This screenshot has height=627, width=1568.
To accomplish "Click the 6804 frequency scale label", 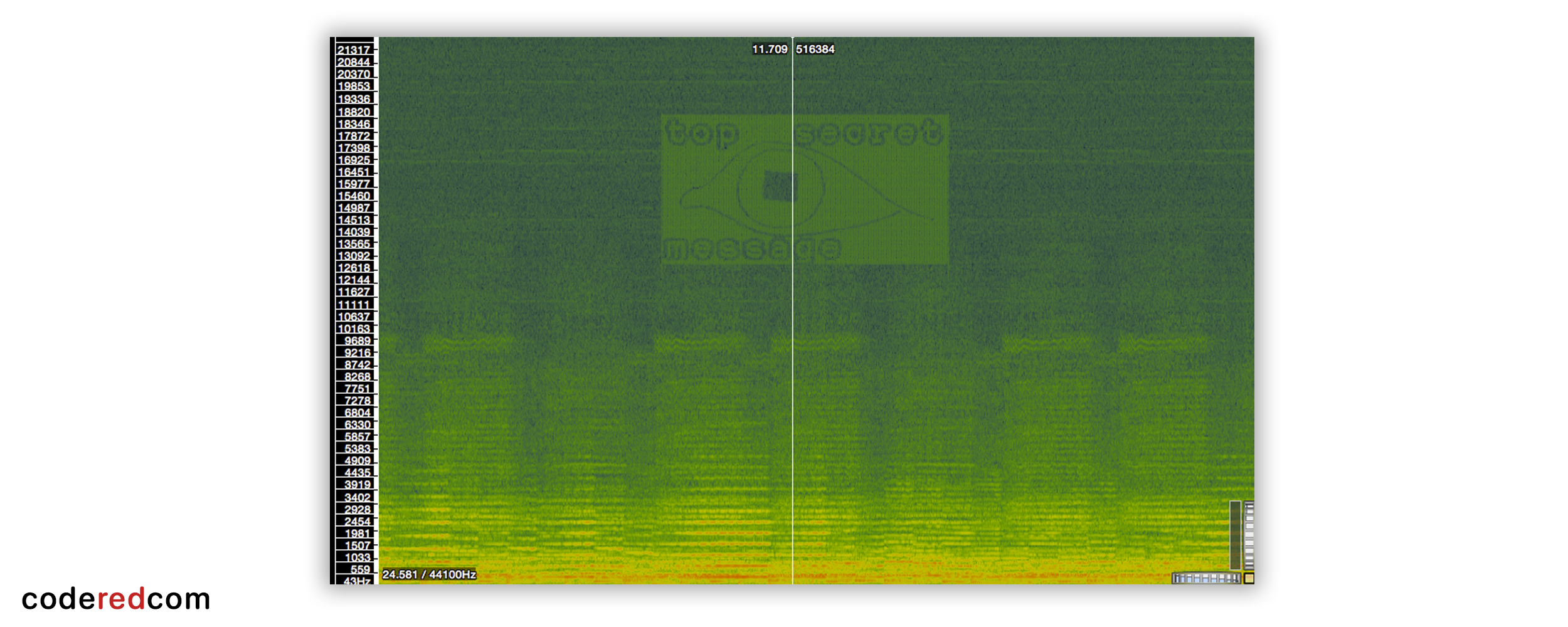I will coord(358,413).
